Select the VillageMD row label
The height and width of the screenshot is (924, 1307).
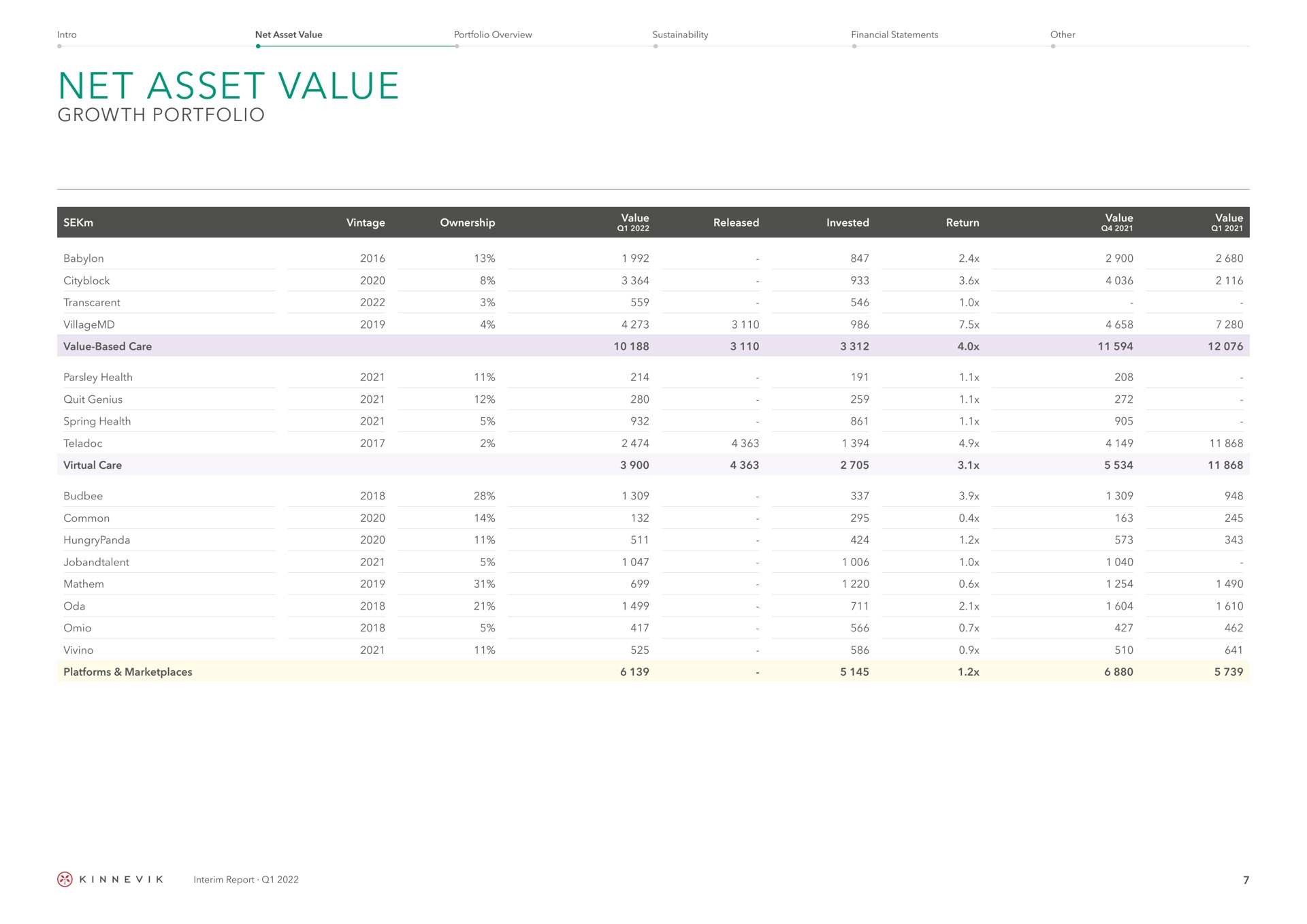click(x=89, y=325)
